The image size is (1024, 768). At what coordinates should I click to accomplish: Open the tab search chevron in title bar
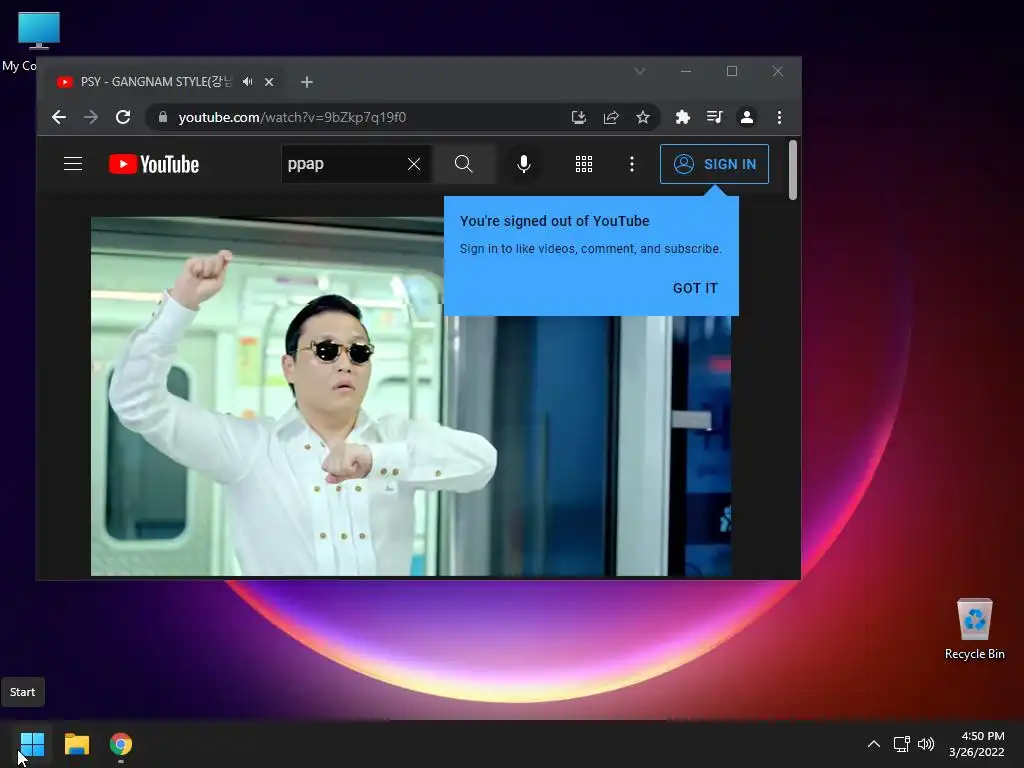coord(640,71)
